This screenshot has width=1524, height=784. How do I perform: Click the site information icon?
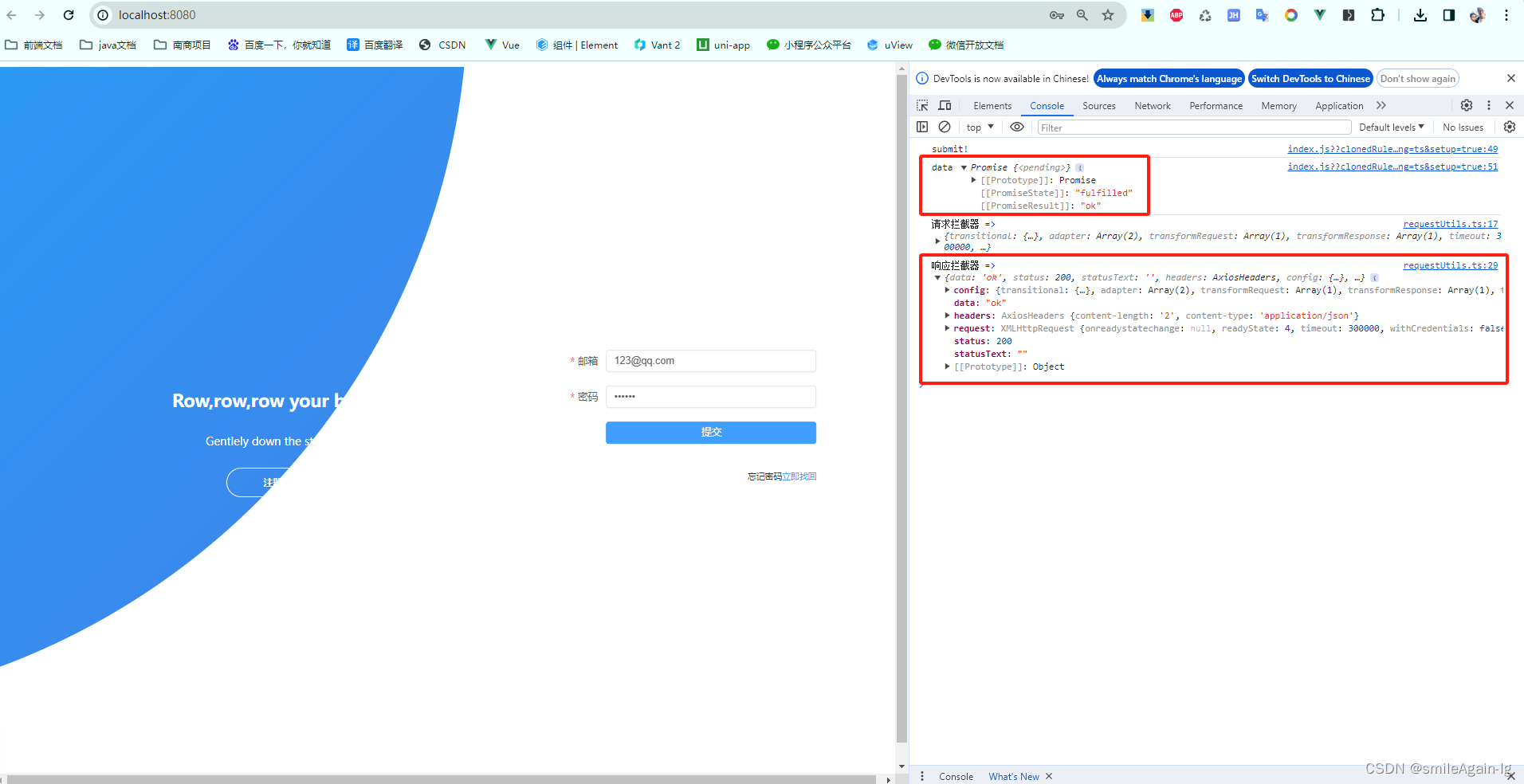click(x=103, y=15)
